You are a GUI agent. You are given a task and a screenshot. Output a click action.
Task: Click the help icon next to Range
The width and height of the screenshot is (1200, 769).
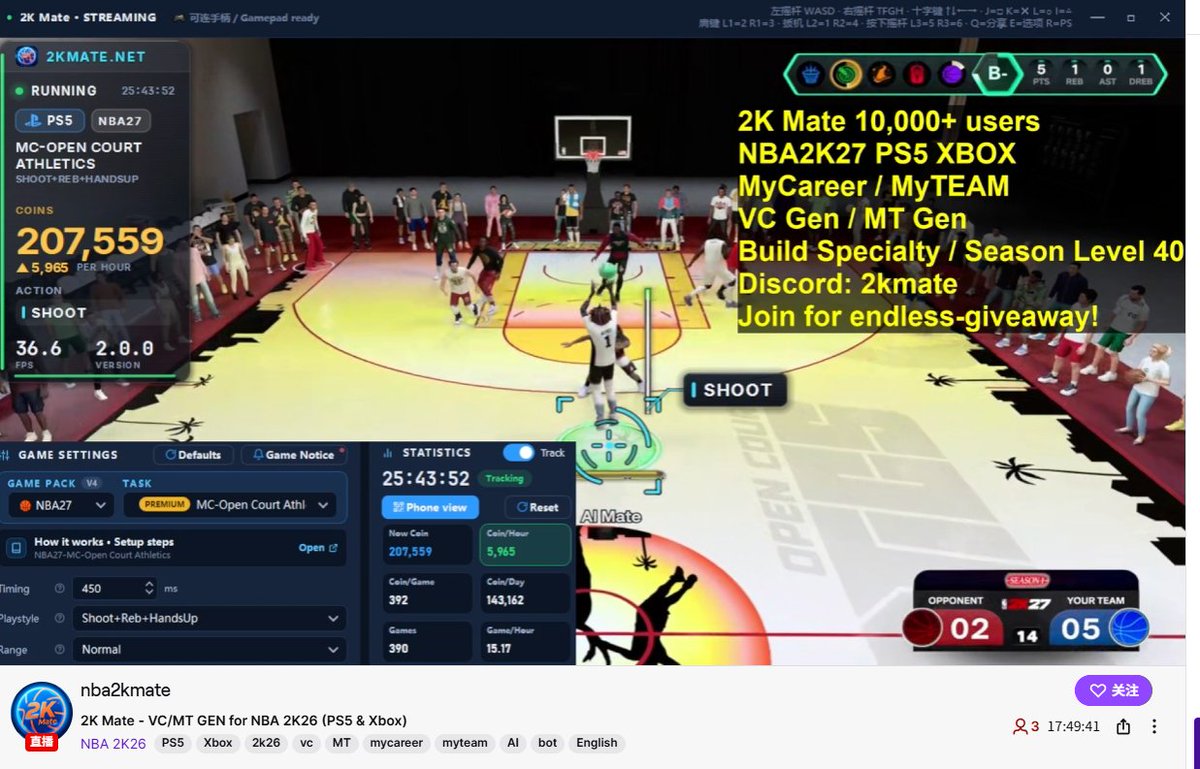pyautogui.click(x=60, y=650)
